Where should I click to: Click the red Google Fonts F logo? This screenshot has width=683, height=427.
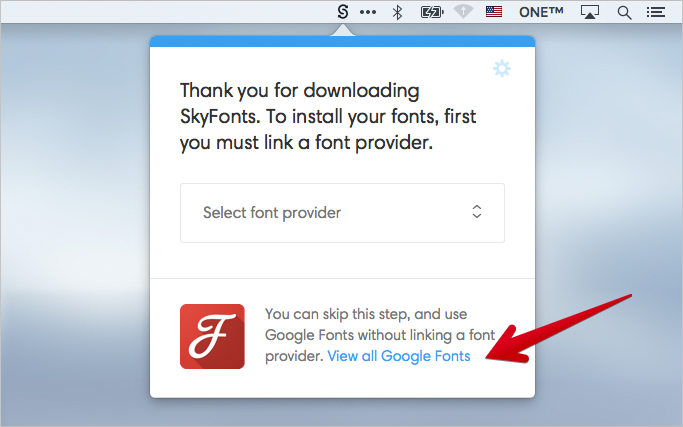[x=212, y=336]
